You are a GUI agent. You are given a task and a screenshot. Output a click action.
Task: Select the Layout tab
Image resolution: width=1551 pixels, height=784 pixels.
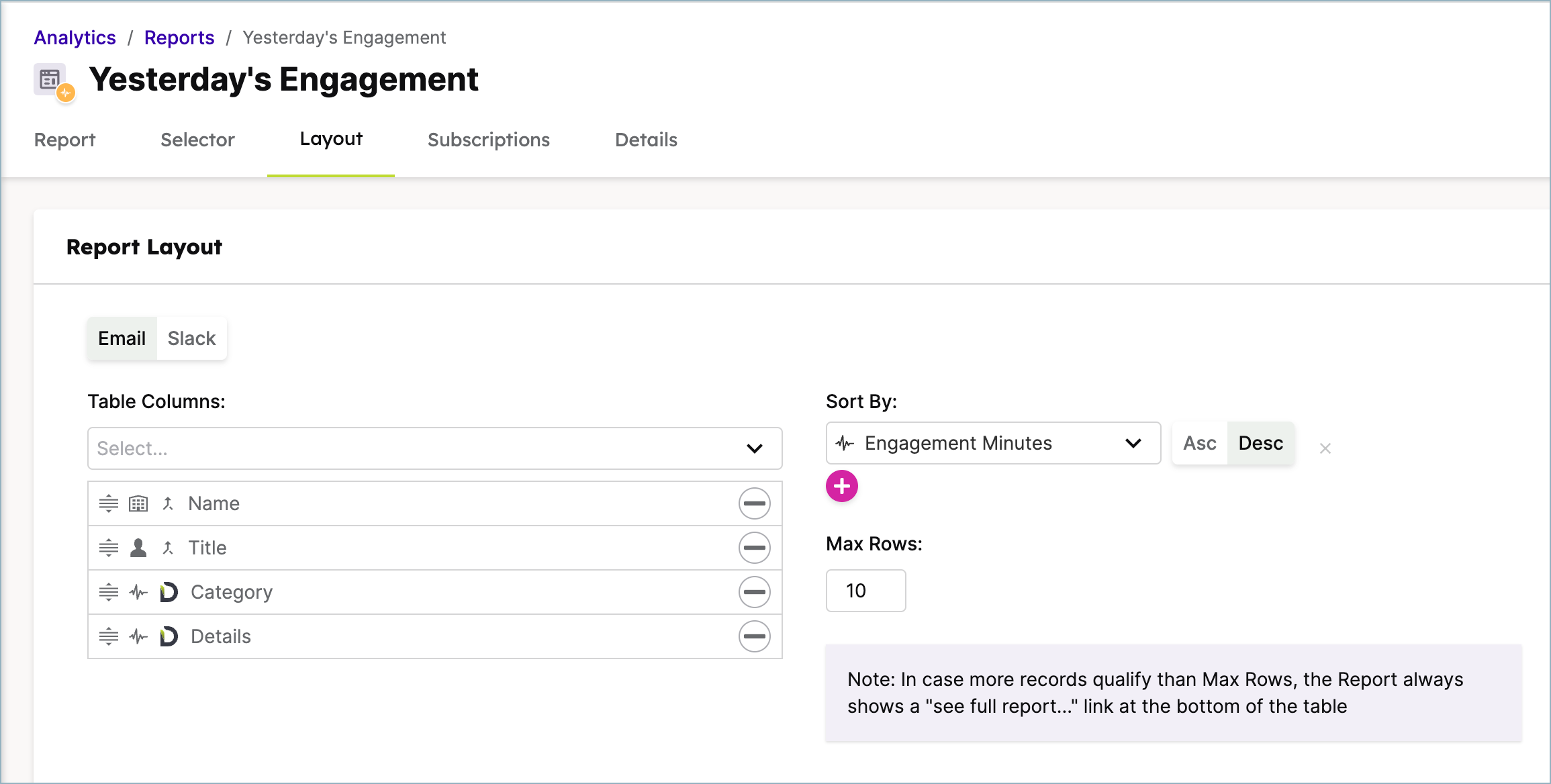pyautogui.click(x=331, y=139)
